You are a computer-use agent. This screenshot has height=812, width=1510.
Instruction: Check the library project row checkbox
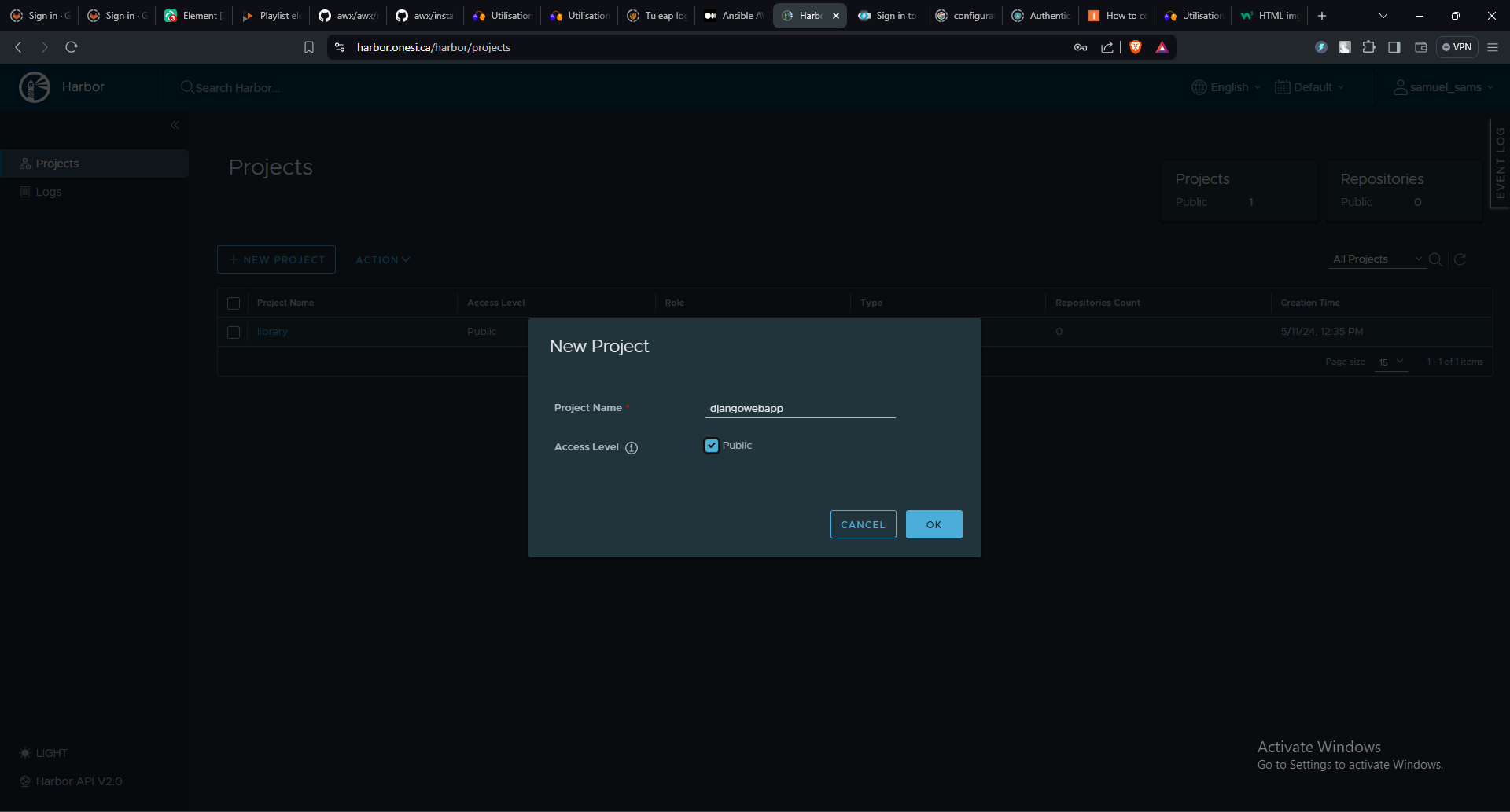[234, 333]
